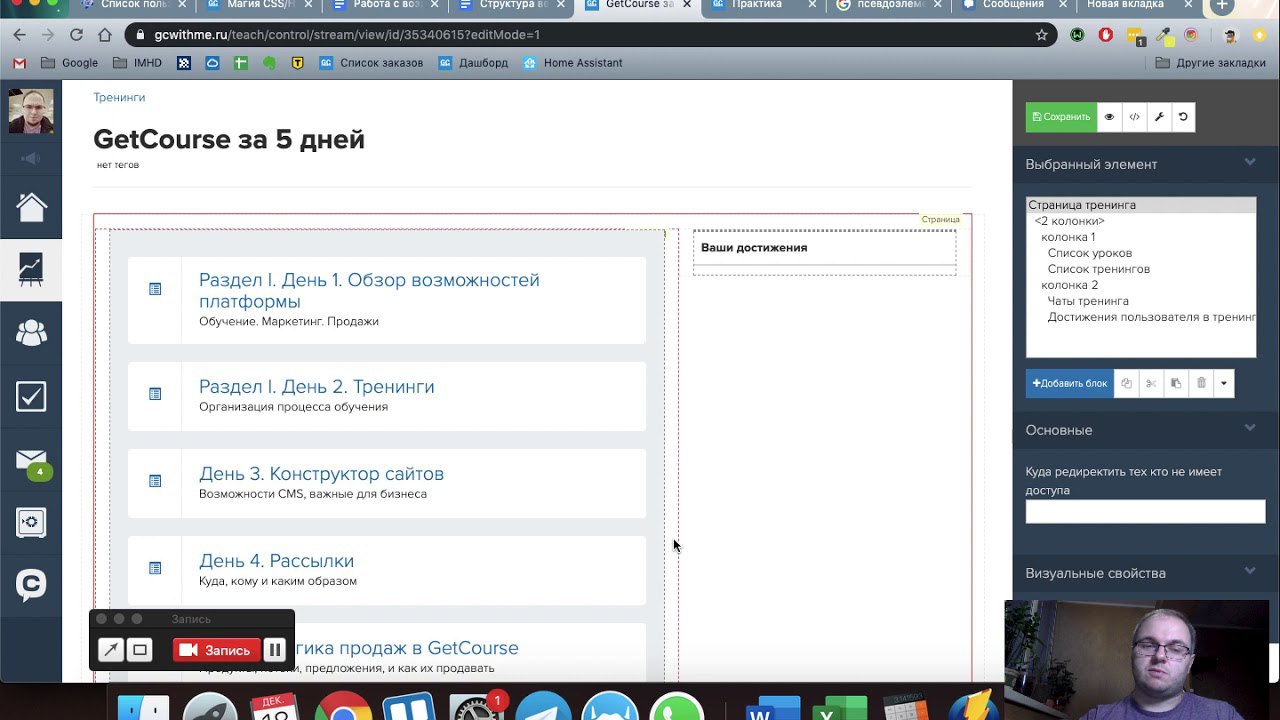Click the list icon beside День 3 lesson
This screenshot has height=720, width=1280.
(x=155, y=481)
